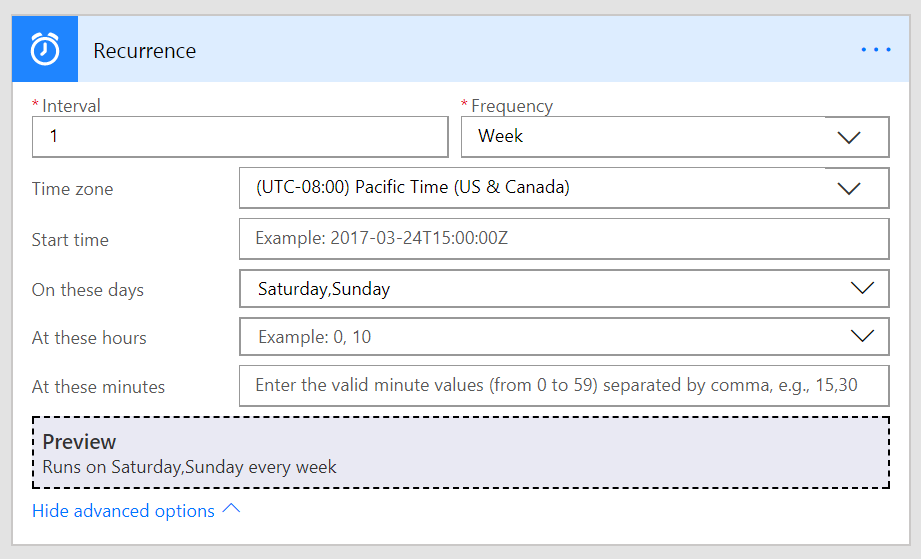921x559 pixels.
Task: Open the Frequency dropdown showing Week
Action: (650, 137)
